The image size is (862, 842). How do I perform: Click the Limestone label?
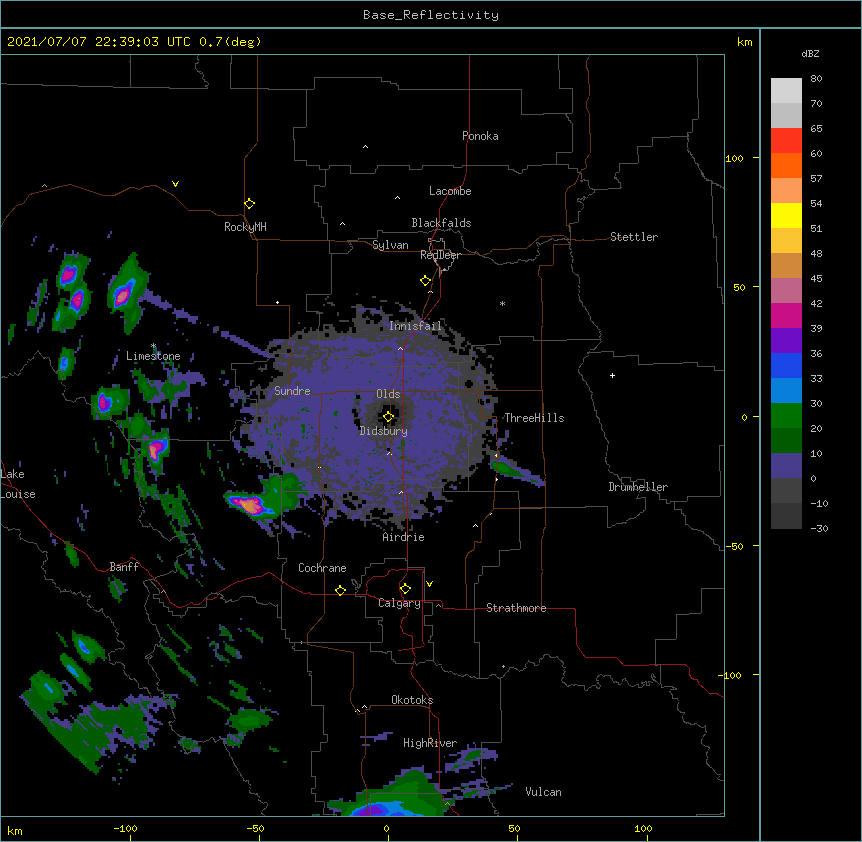(x=153, y=356)
